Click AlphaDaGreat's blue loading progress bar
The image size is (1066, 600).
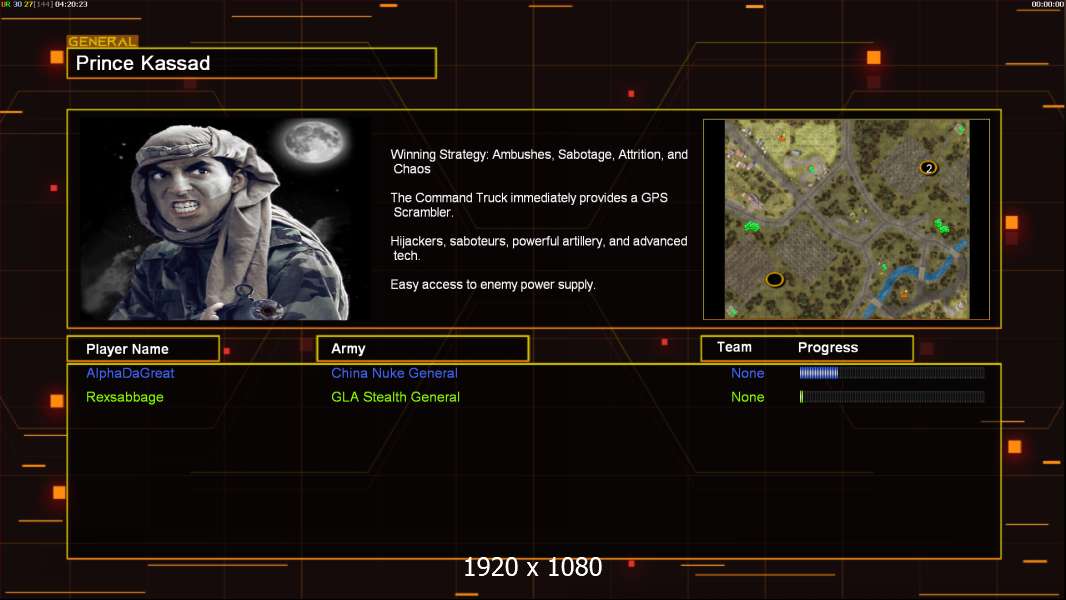point(892,372)
